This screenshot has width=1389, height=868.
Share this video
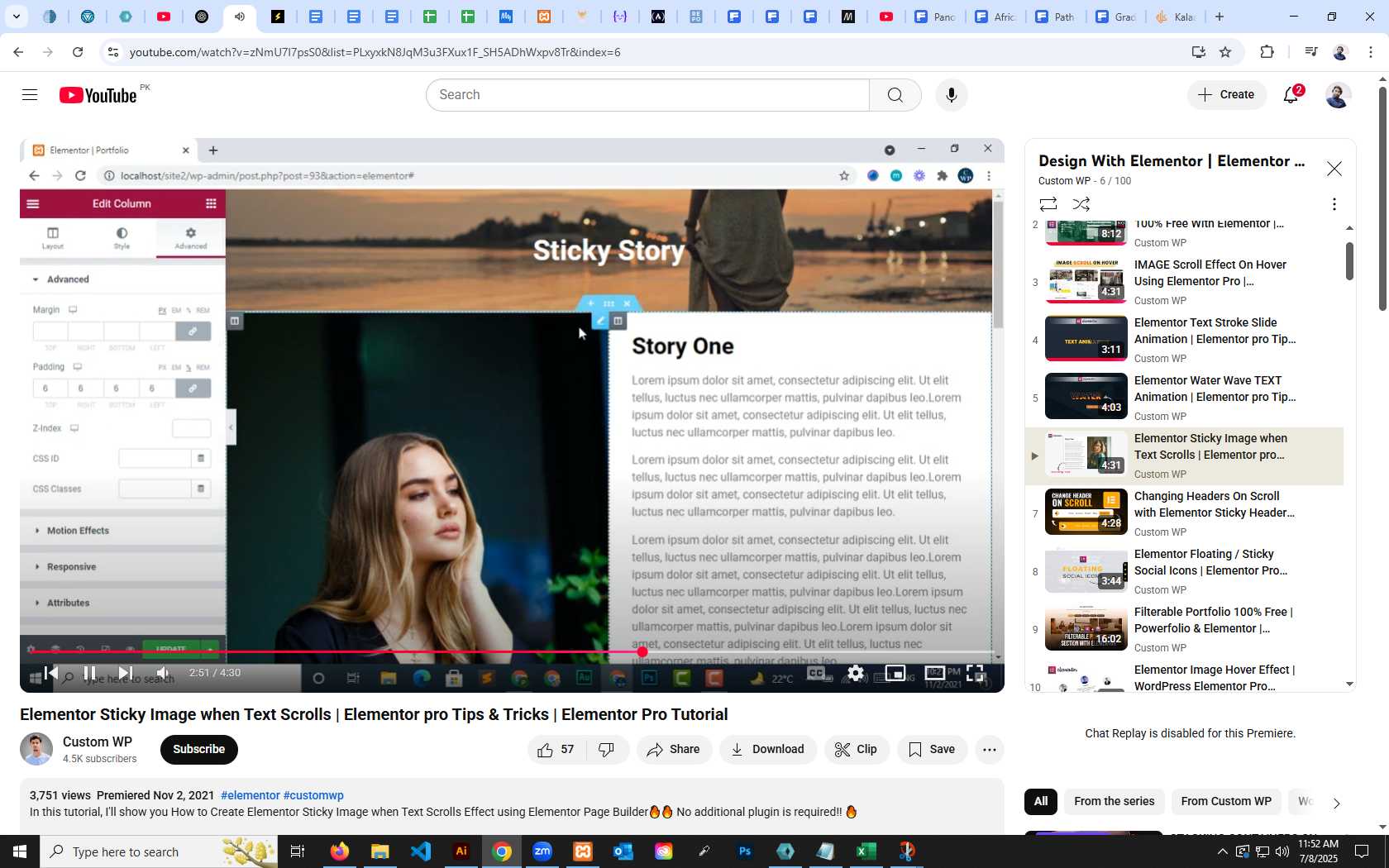pos(674,750)
